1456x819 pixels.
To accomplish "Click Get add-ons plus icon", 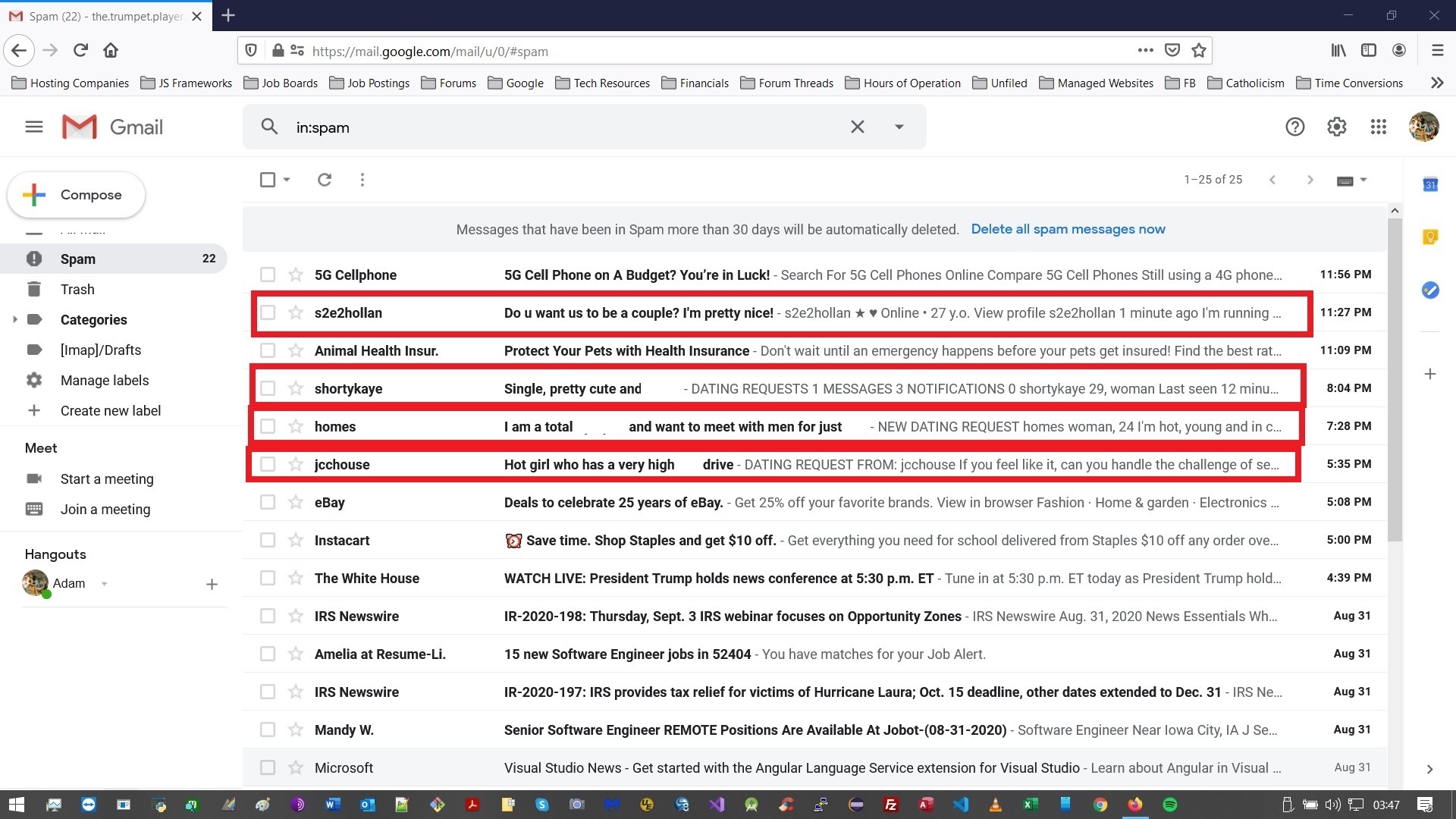I will click(x=1430, y=374).
